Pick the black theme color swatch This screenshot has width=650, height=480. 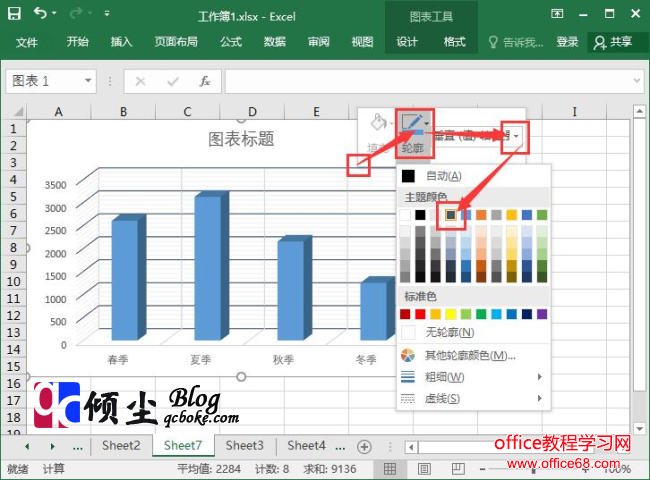[420, 215]
